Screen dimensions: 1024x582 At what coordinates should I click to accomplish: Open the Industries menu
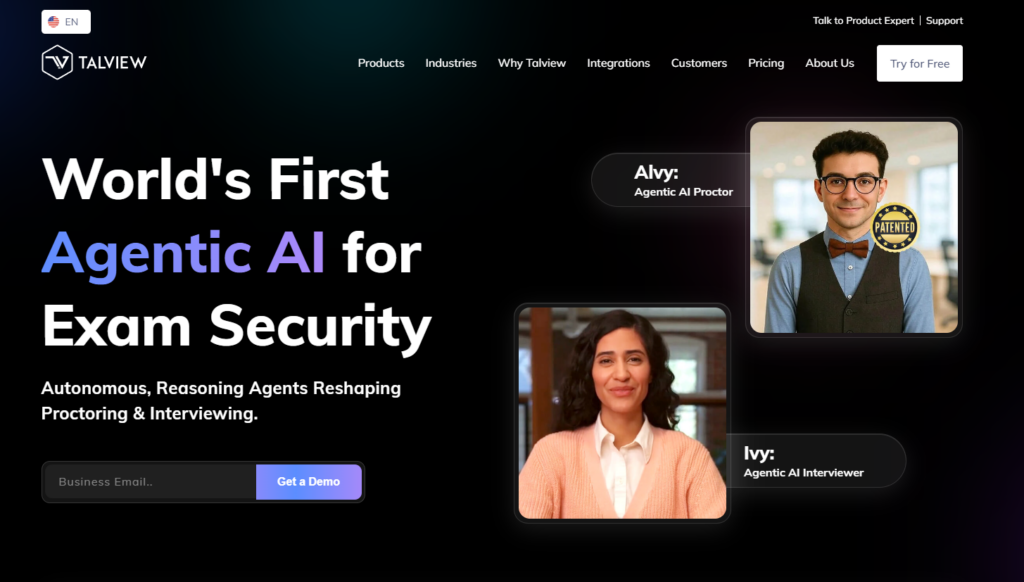pos(451,63)
